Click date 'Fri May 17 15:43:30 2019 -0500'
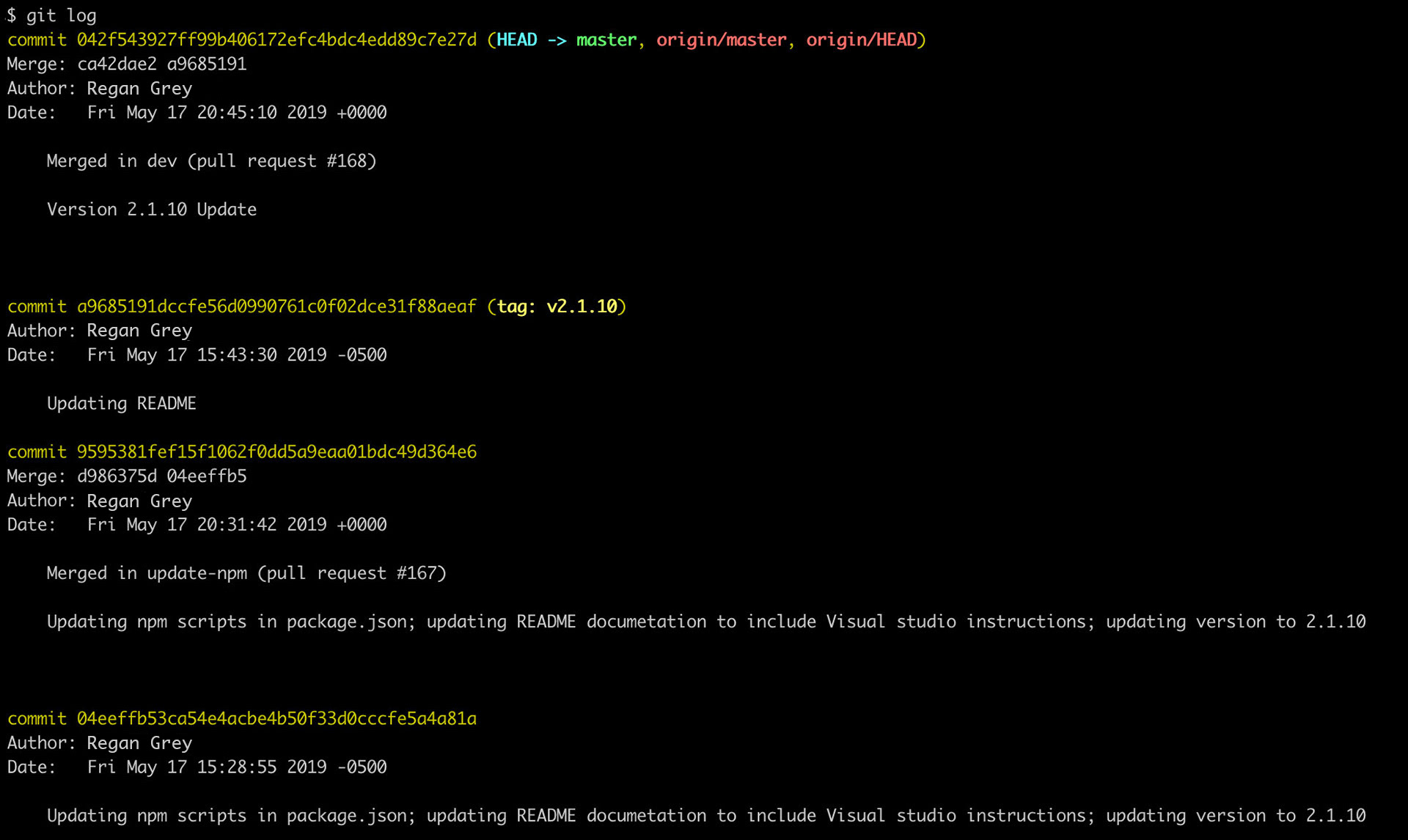The height and width of the screenshot is (840, 1408). point(237,355)
